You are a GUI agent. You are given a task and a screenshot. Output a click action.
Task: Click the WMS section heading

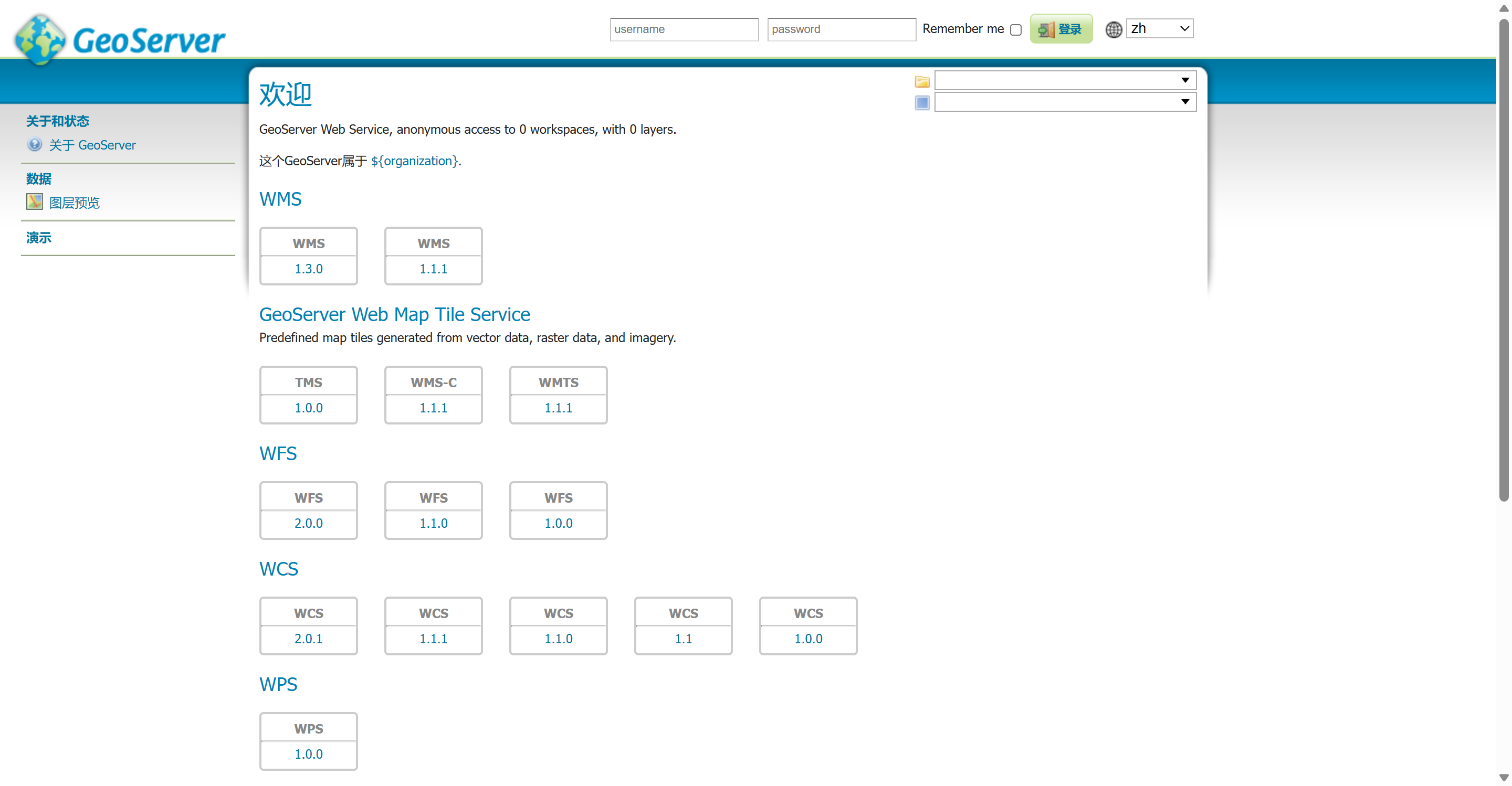click(x=280, y=199)
